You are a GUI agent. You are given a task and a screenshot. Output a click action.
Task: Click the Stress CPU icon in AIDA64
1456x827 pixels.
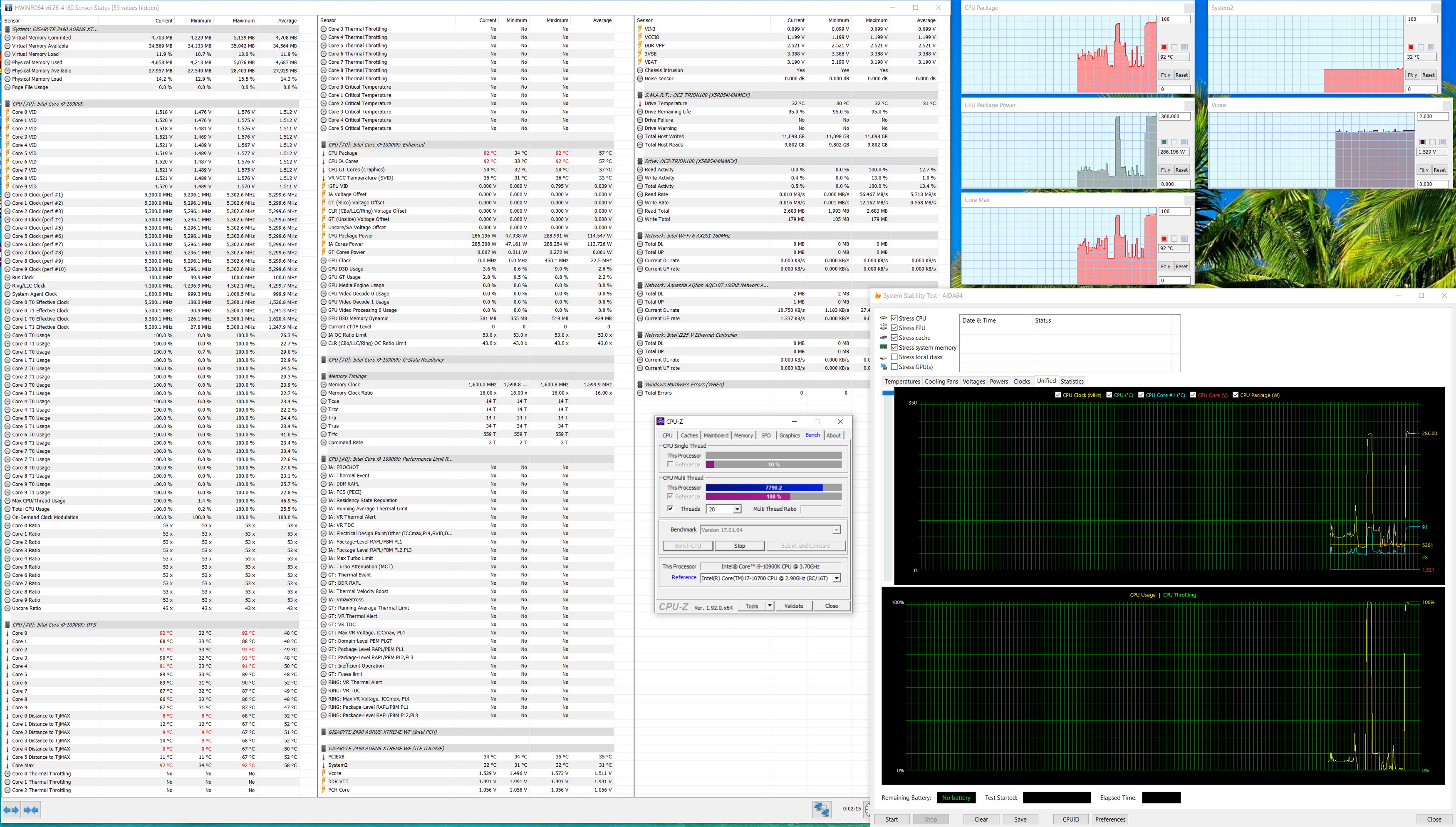tap(883, 318)
